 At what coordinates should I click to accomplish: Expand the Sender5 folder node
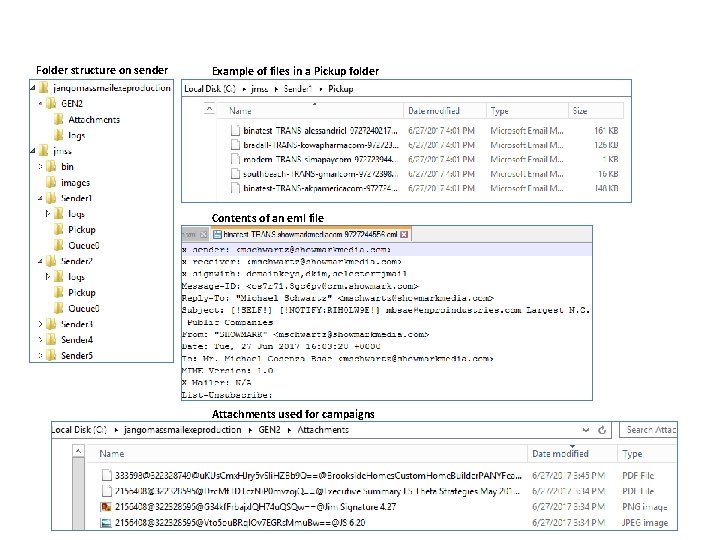tap(40, 355)
